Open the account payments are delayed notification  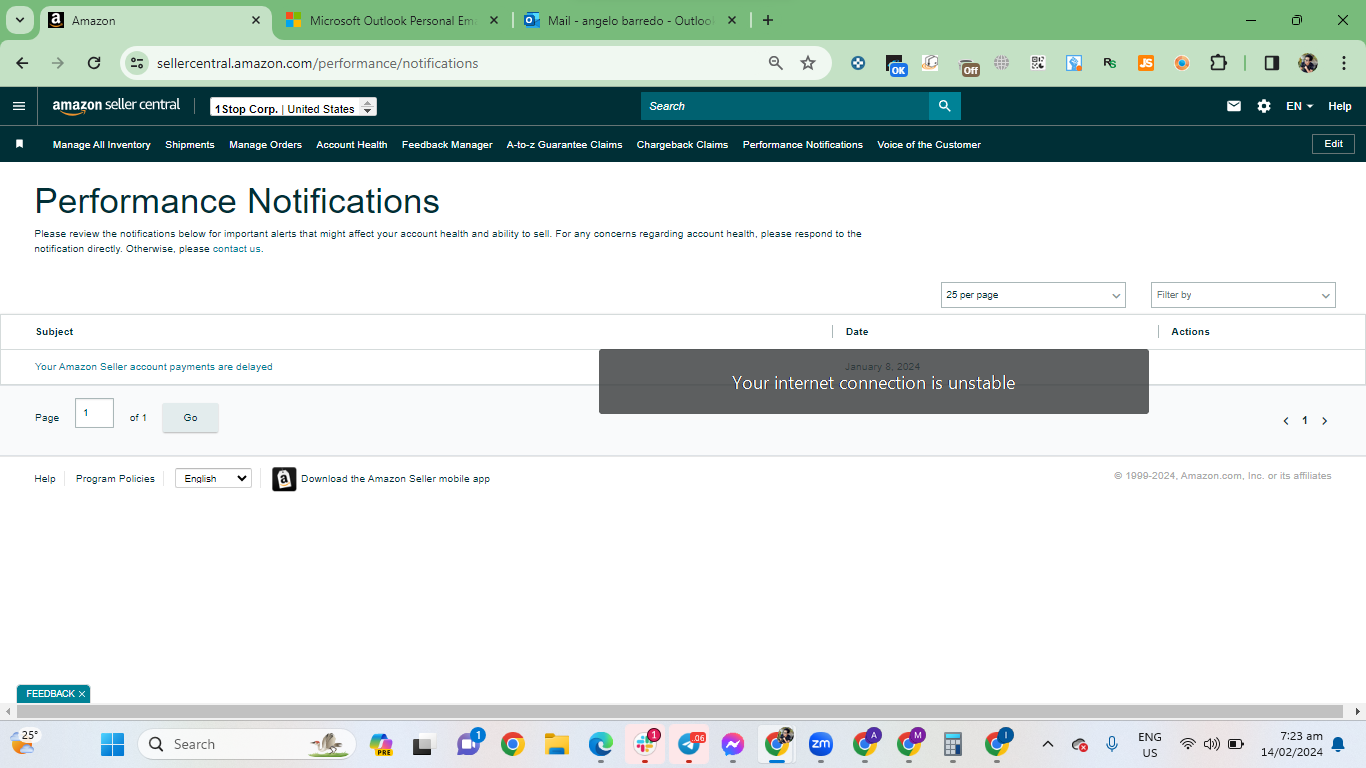coord(154,367)
